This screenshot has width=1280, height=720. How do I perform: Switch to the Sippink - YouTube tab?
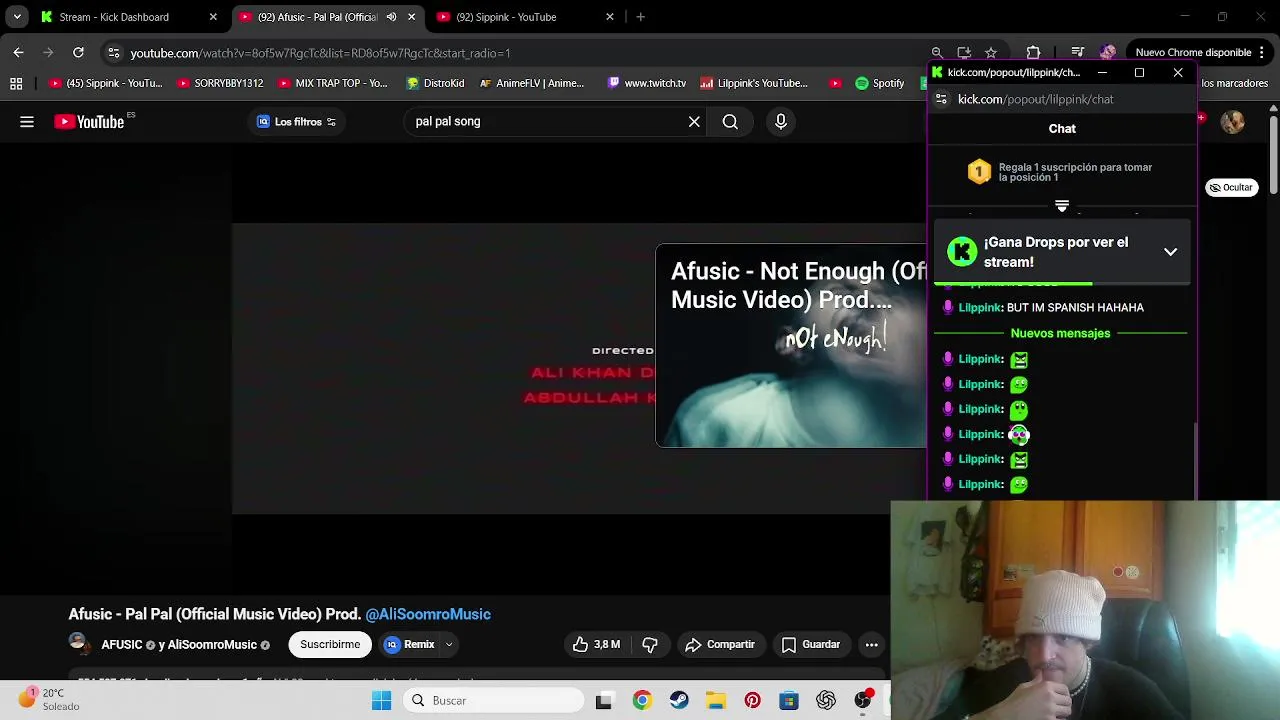[526, 17]
